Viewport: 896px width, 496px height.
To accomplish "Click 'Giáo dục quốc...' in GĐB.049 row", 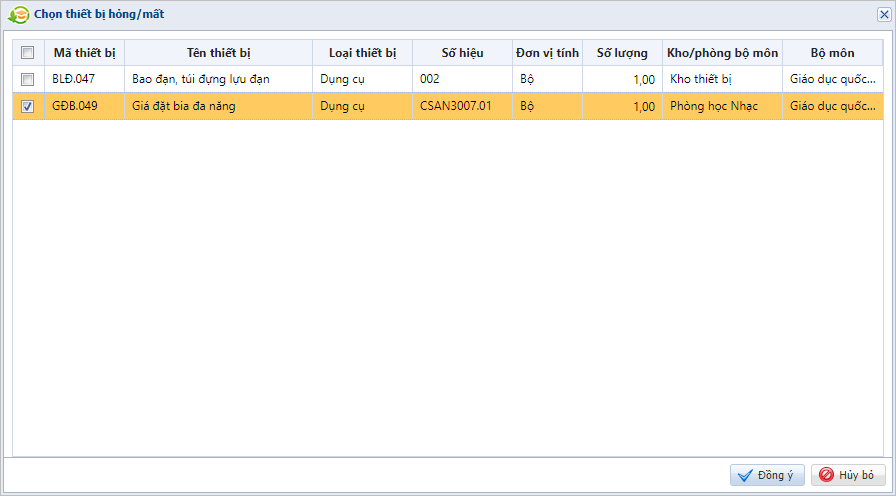I will point(833,106).
